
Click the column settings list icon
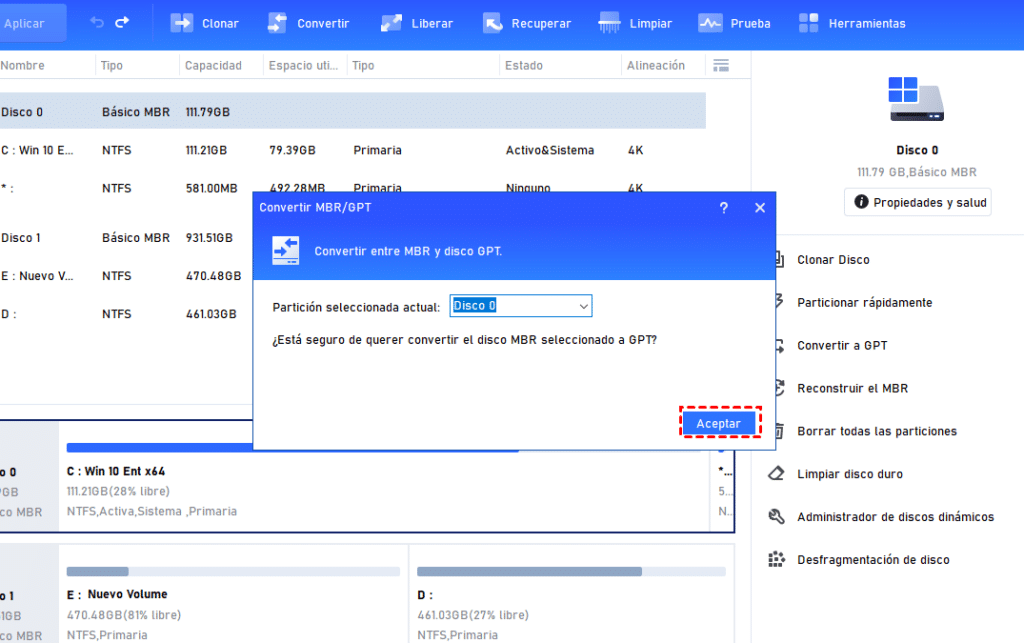[721, 65]
